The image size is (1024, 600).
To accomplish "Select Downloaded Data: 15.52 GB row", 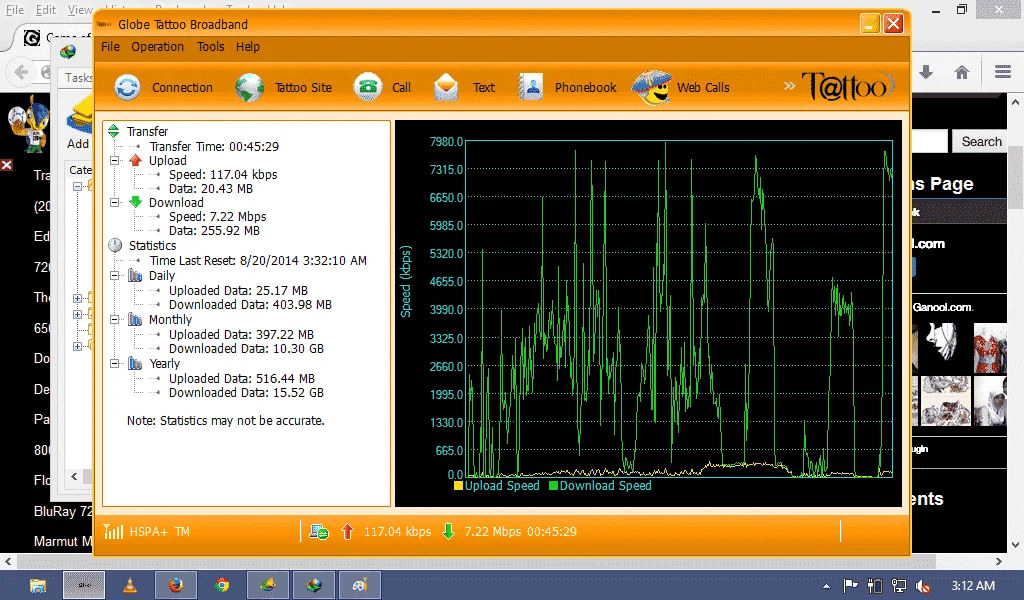I will (246, 392).
